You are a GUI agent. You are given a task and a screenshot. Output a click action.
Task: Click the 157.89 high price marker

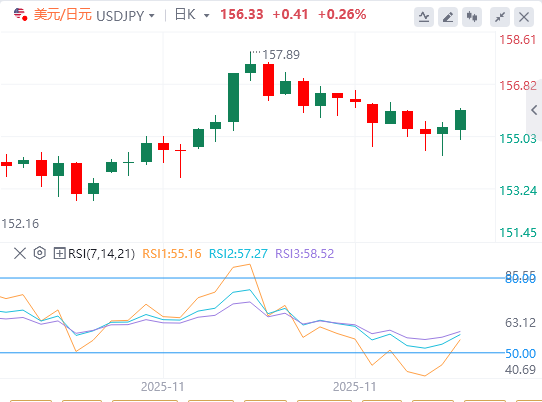point(281,55)
